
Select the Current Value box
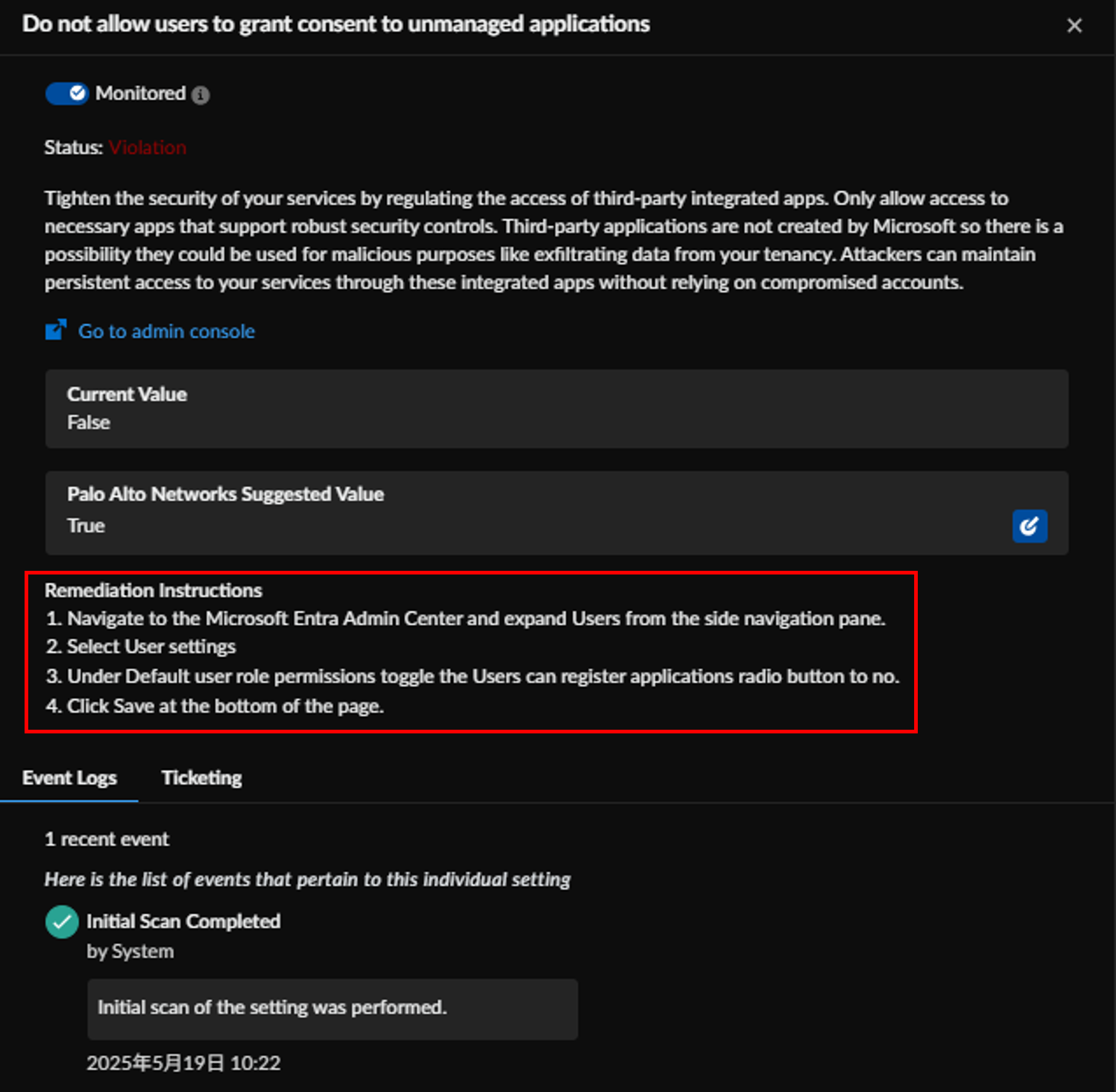[556, 409]
